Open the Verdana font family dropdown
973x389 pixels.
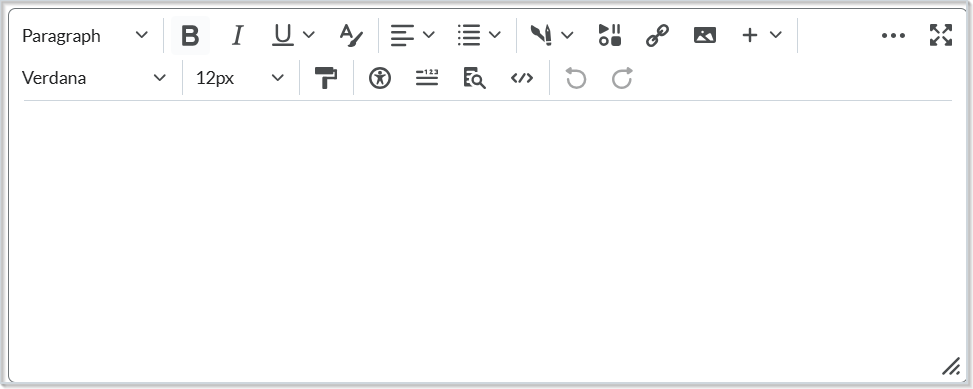tap(94, 78)
